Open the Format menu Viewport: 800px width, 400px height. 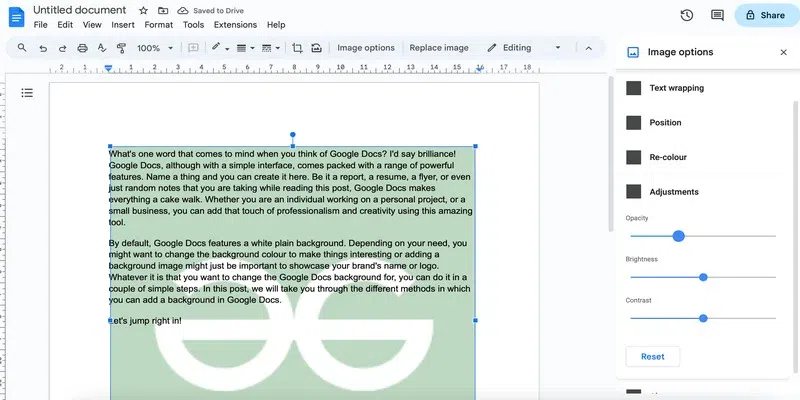pyautogui.click(x=159, y=24)
